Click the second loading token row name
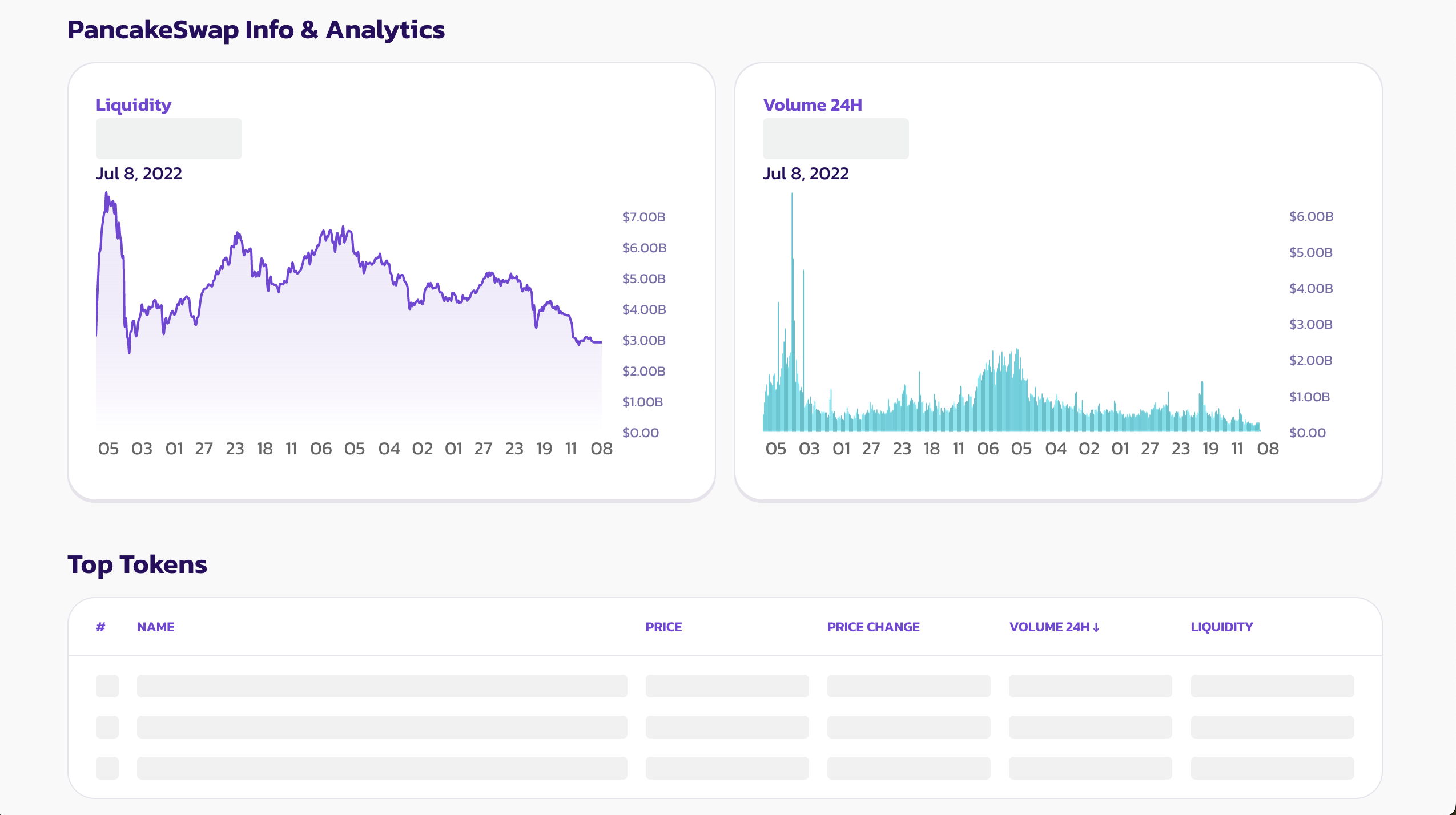Viewport: 1456px width, 815px height. pos(381,727)
